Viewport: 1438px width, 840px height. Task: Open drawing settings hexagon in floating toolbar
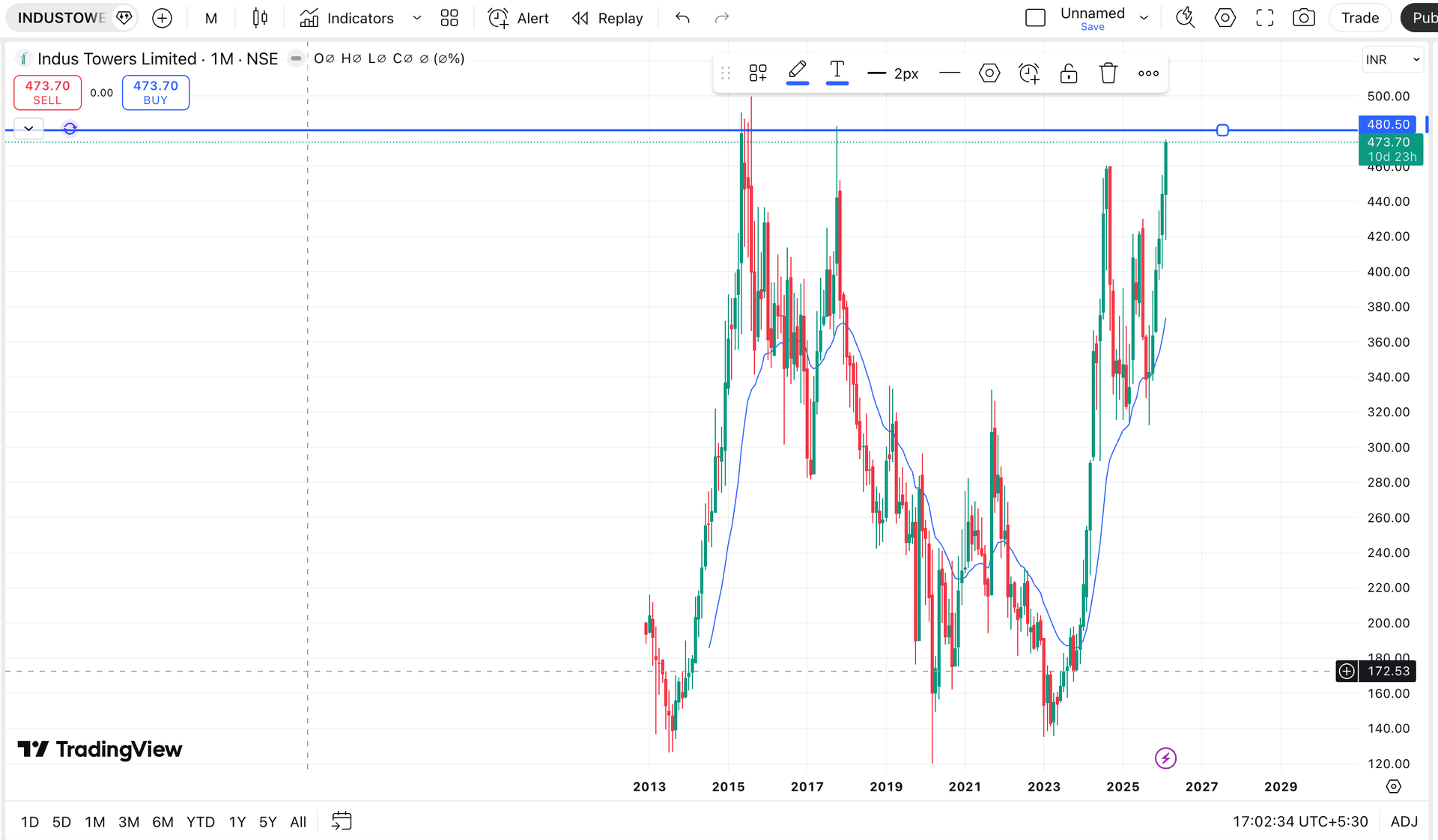click(x=989, y=73)
